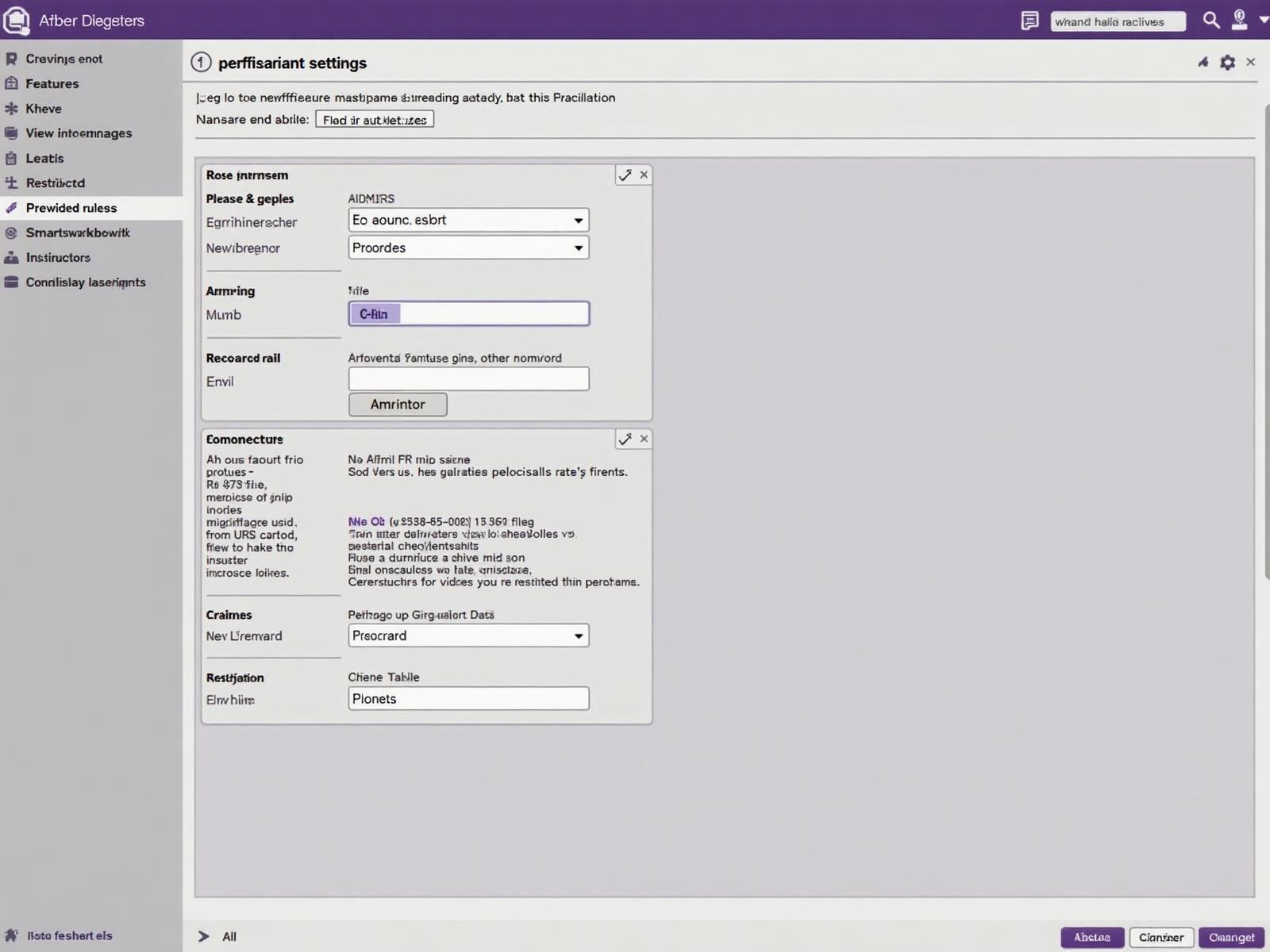1270x952 pixels.
Task: Open the Proordes dropdown
Action: click(x=468, y=248)
